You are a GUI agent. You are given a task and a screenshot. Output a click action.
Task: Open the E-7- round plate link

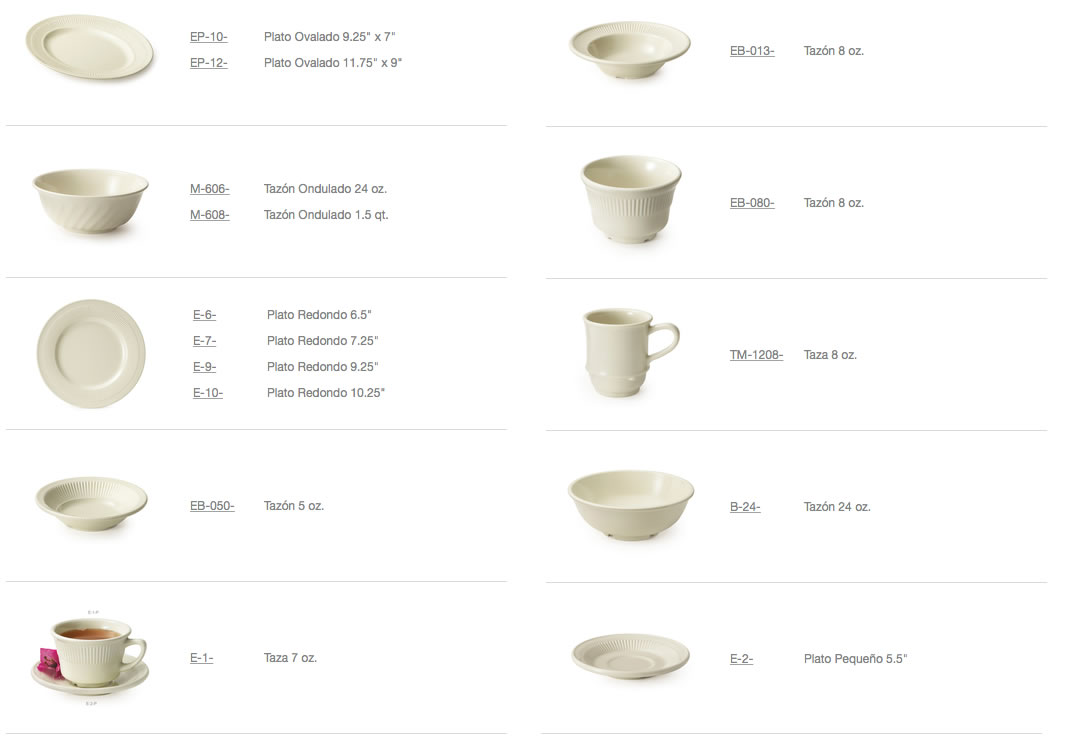tap(204, 341)
